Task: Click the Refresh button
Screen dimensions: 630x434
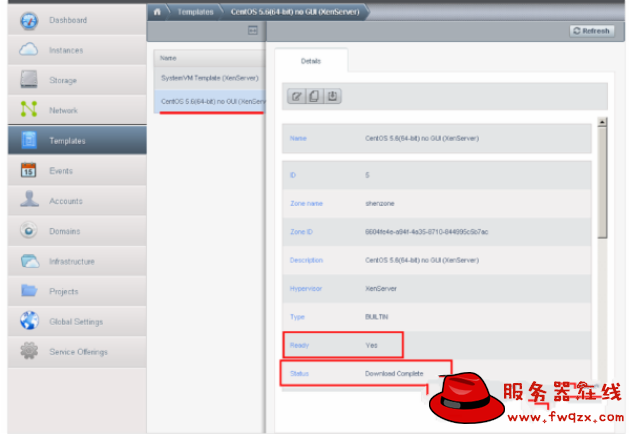Action: [x=592, y=31]
